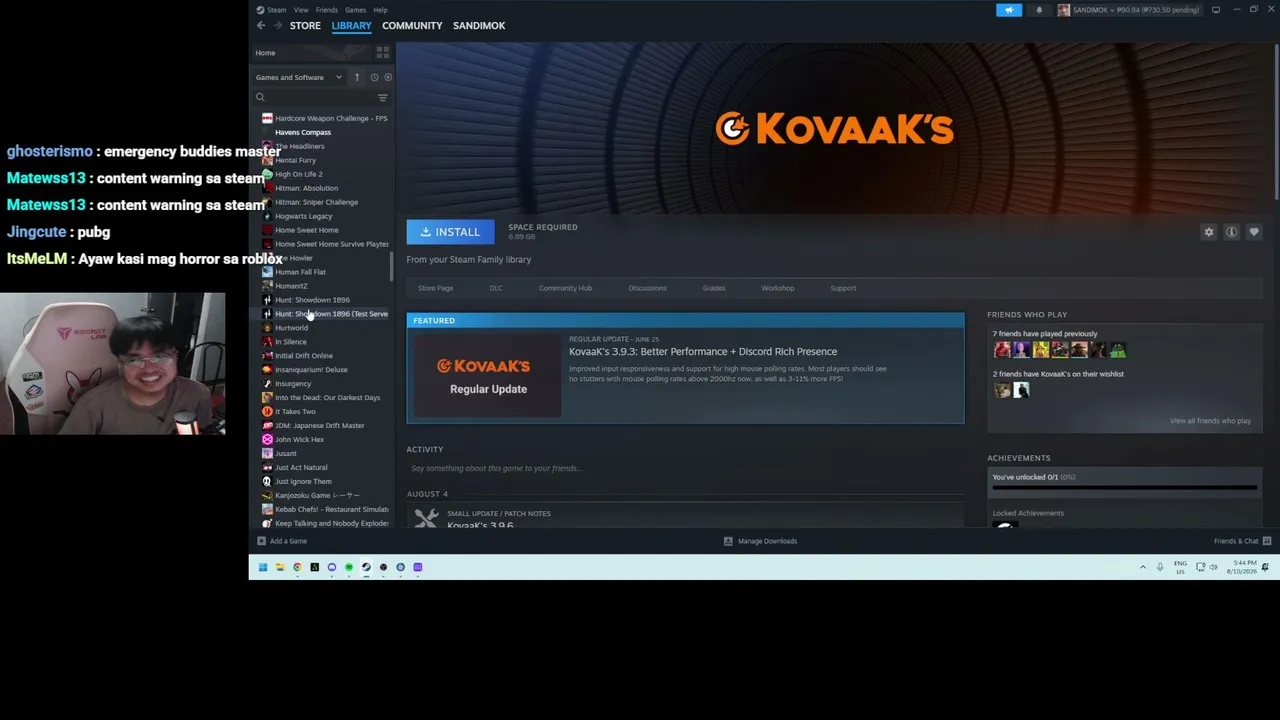Click the Steam taskbar icon
This screenshot has height=720, width=1280.
366,567
